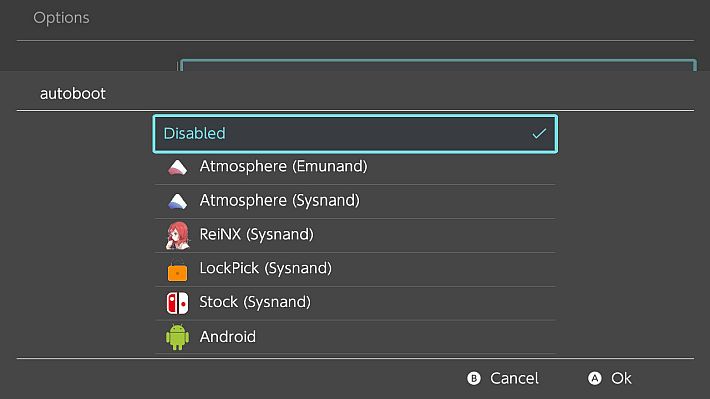Click the A button Ok icon
Viewport: 710px width, 399px height.
pyautogui.click(x=595, y=378)
